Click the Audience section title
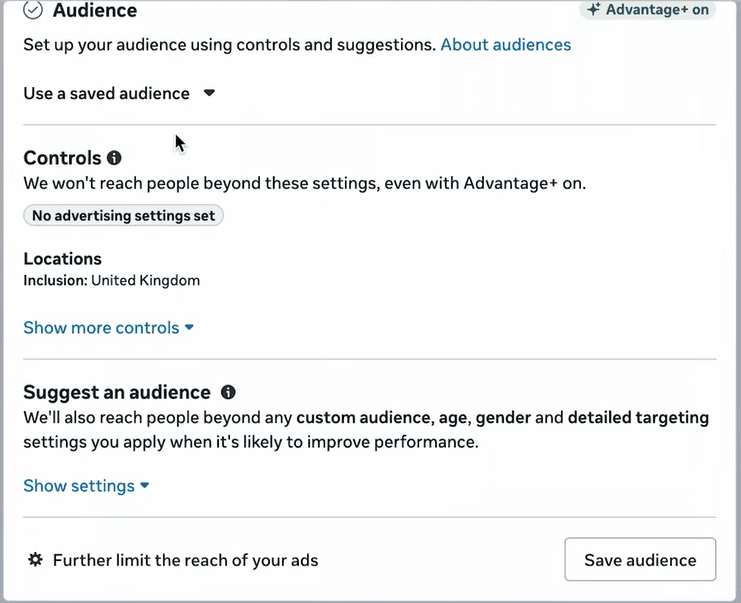Viewport: 741px width, 603px height. click(x=95, y=11)
